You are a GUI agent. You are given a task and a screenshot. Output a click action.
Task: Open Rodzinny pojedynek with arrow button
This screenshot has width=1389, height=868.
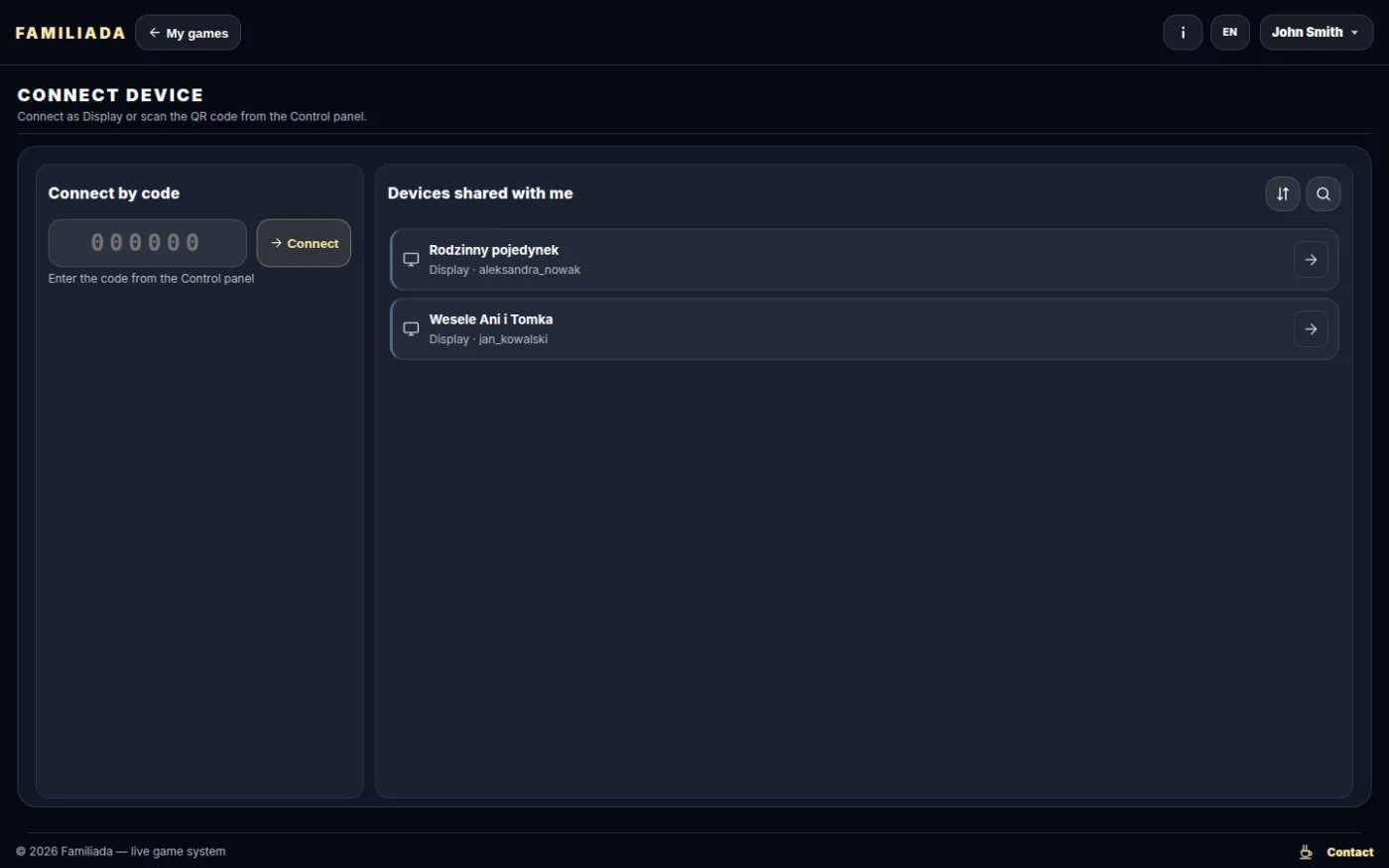(1311, 260)
